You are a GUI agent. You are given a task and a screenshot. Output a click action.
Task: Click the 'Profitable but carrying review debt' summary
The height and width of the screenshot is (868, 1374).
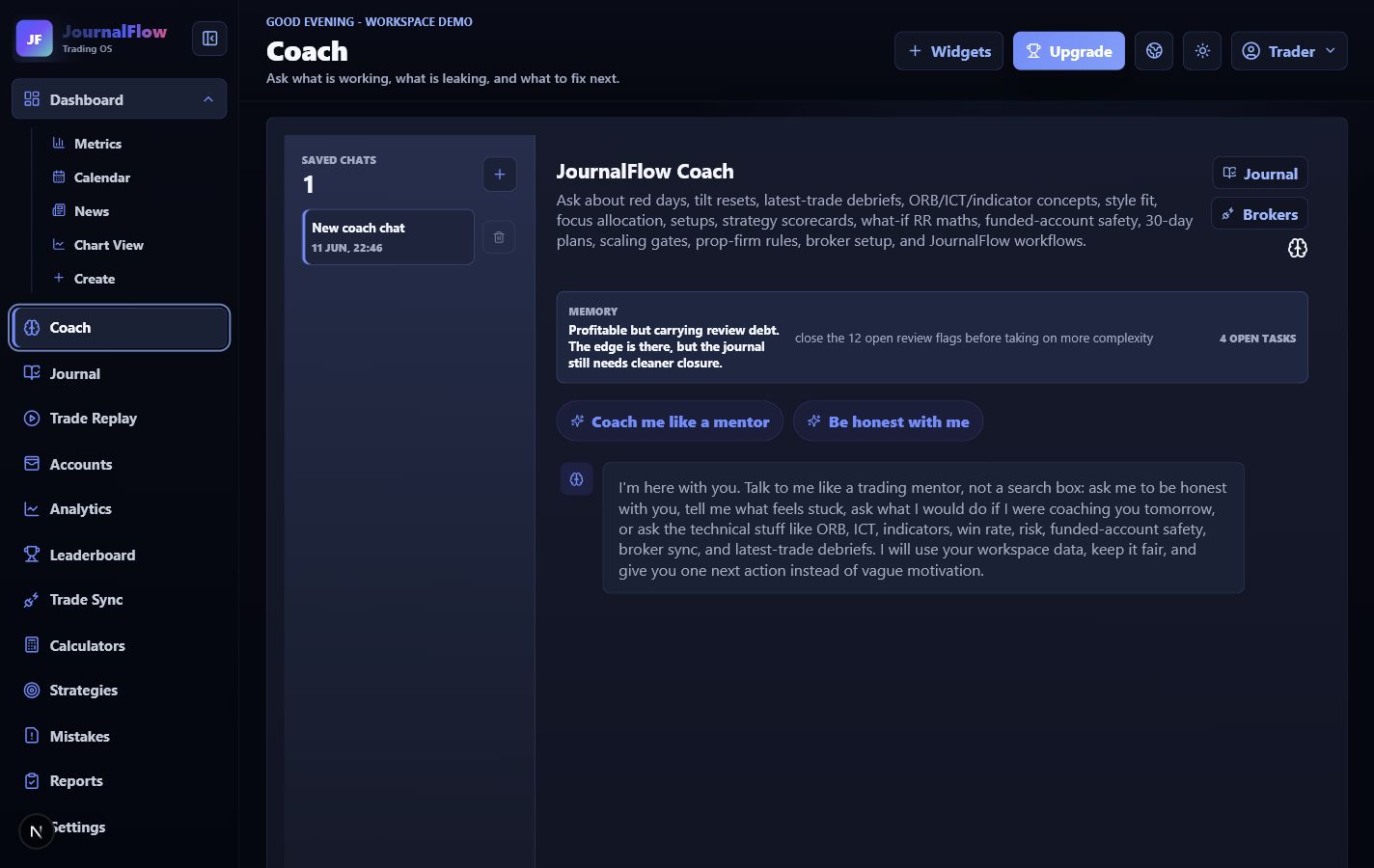pos(673,346)
